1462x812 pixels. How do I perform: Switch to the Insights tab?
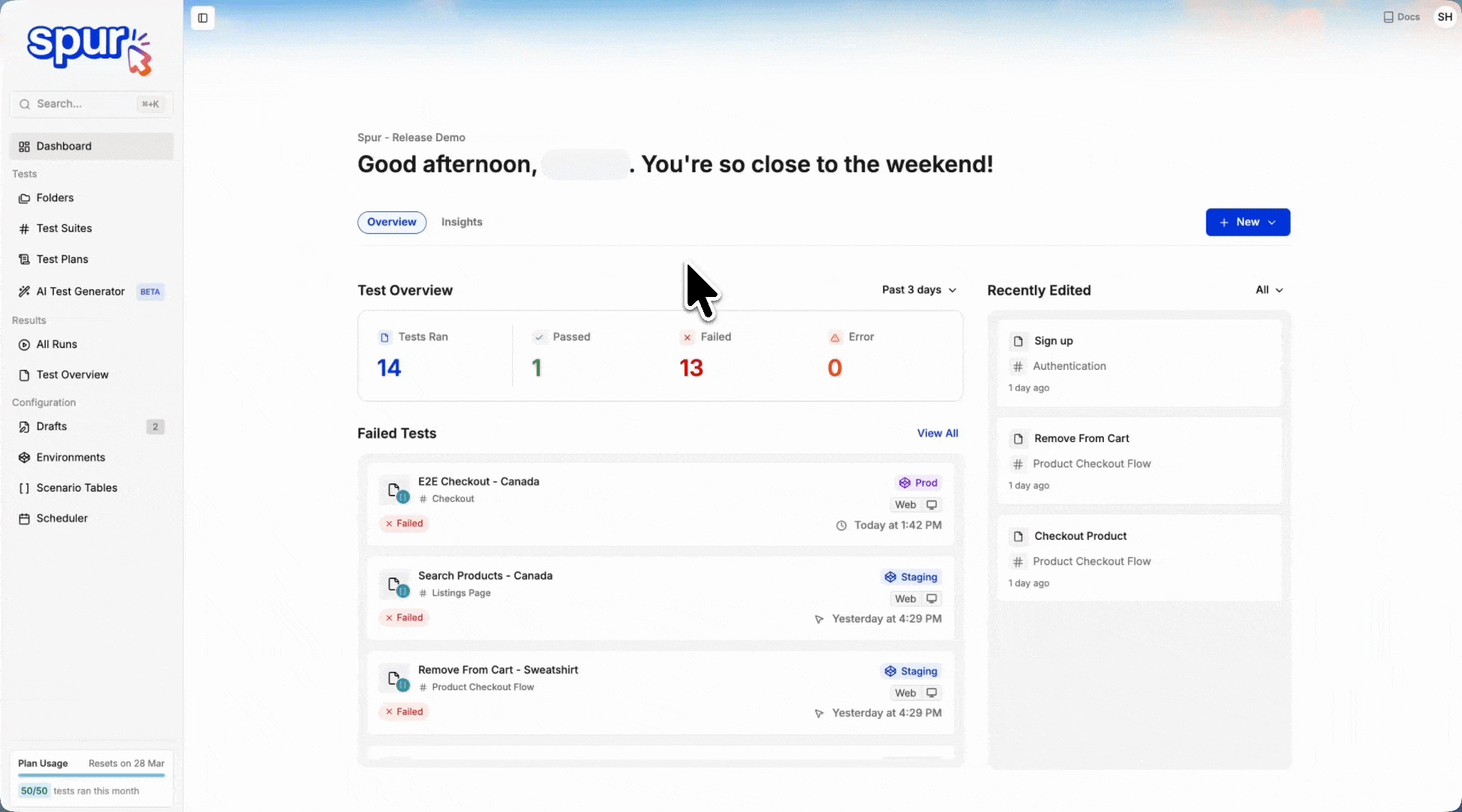462,223
